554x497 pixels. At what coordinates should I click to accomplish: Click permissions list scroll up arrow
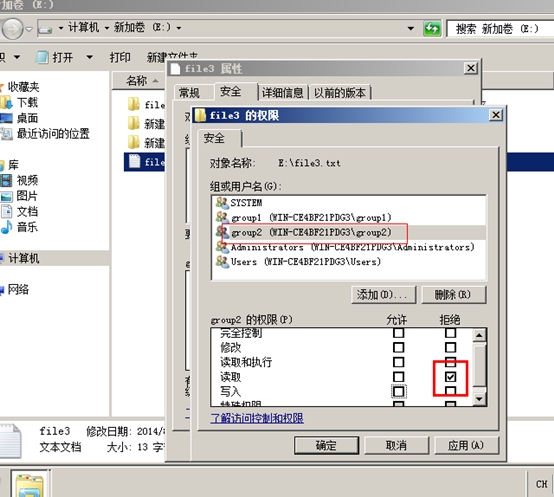pyautogui.click(x=479, y=335)
